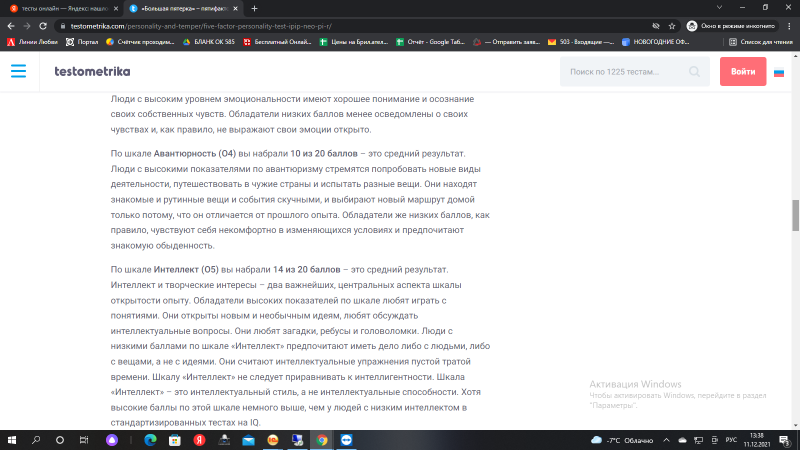This screenshot has width=800, height=450.
Task: Open the Russian flag language selector
Action: (779, 72)
